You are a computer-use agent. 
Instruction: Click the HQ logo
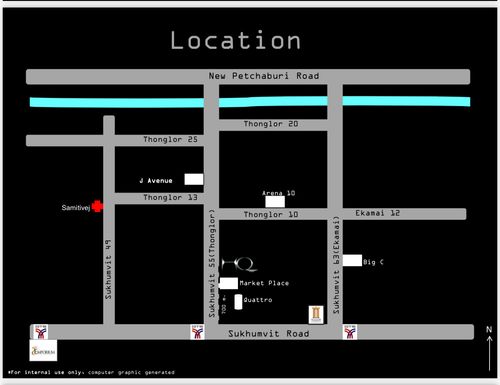[x=239, y=264]
